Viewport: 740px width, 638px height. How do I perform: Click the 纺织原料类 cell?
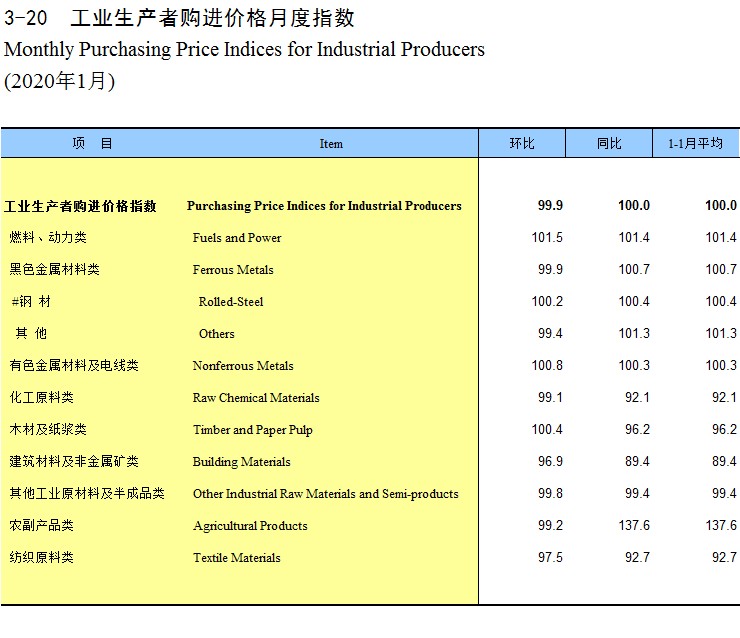[x=42, y=557]
